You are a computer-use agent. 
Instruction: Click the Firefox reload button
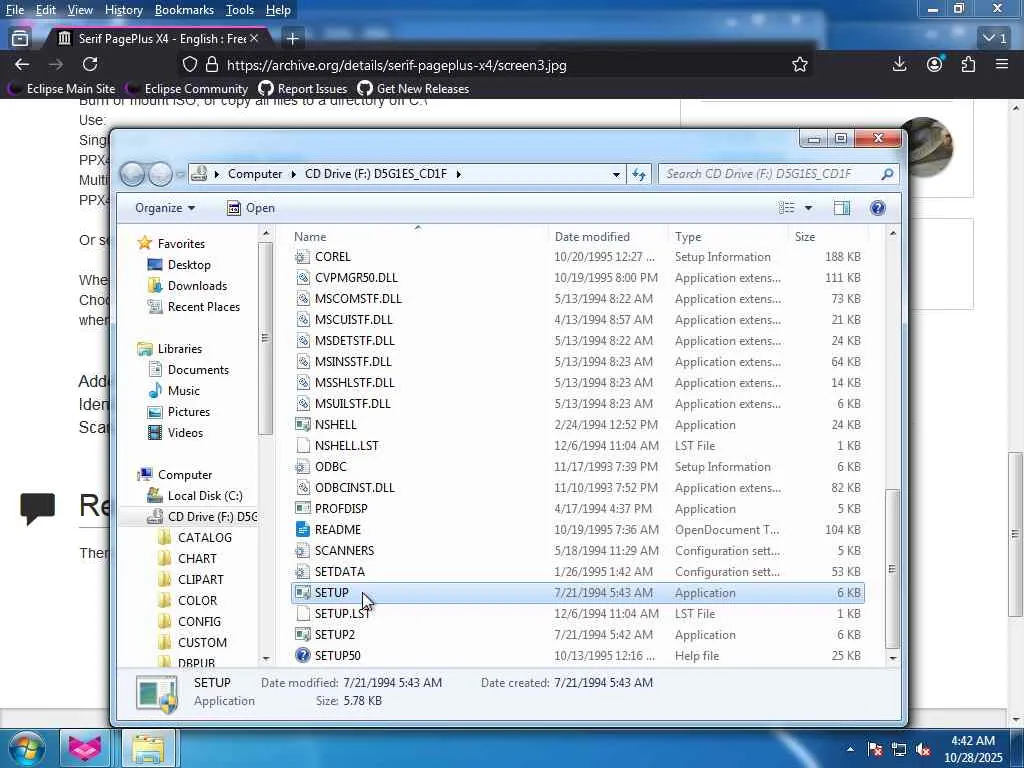pyautogui.click(x=90, y=64)
